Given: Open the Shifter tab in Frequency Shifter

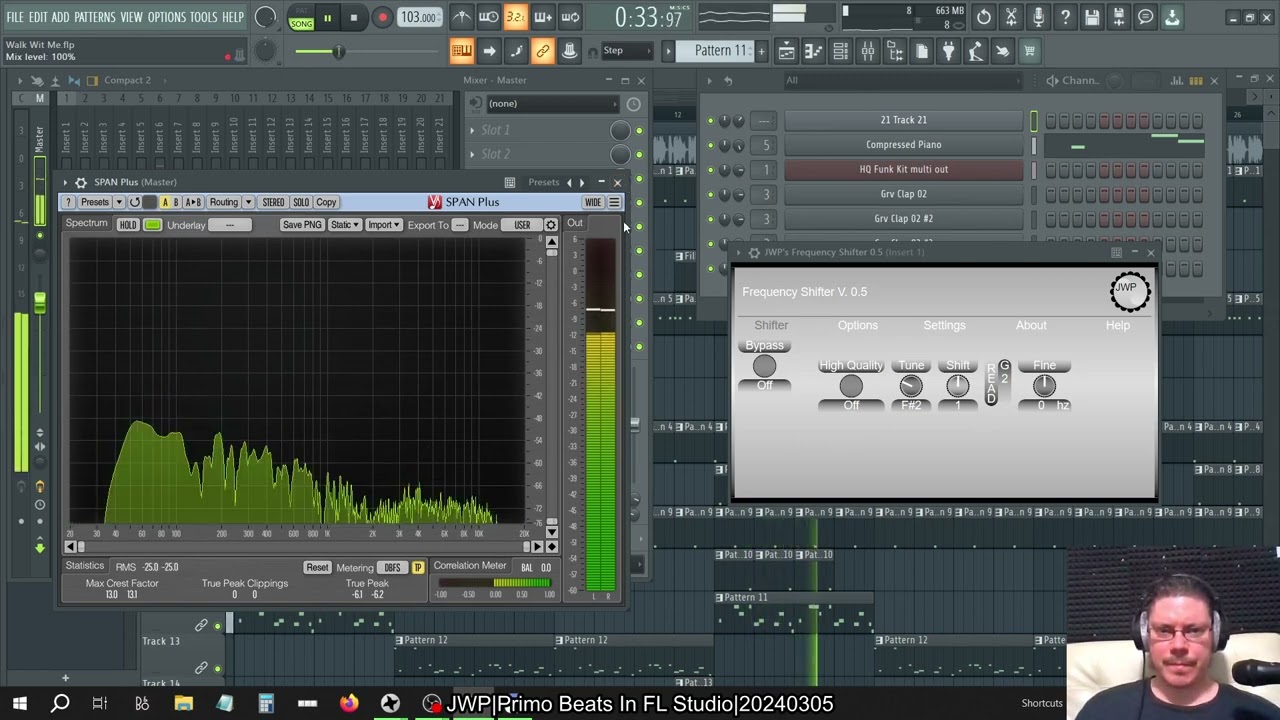Looking at the screenshot, I should pyautogui.click(x=771, y=325).
